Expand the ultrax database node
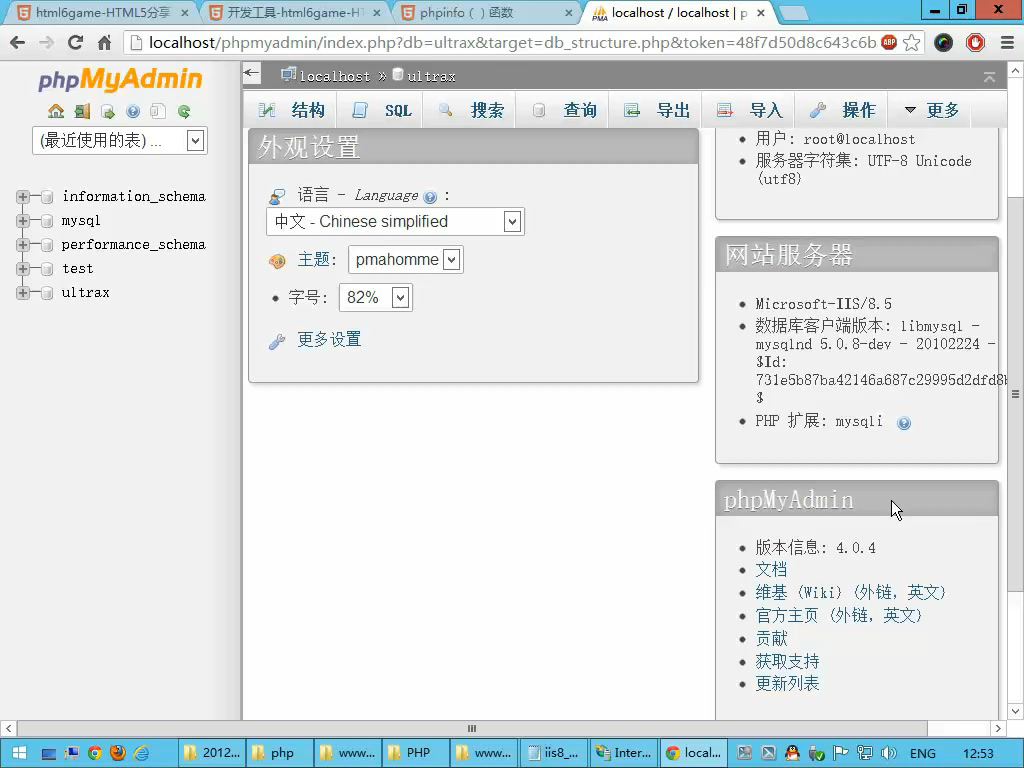 23,293
